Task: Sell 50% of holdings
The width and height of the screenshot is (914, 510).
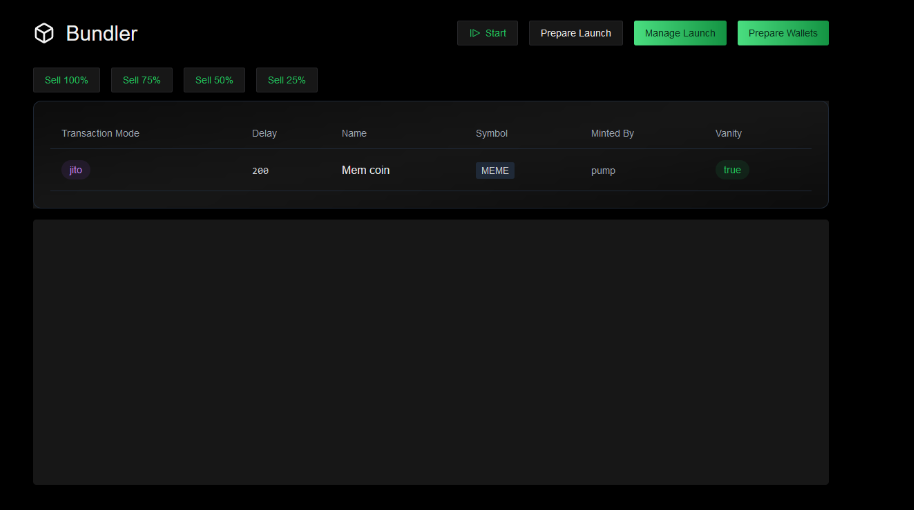Action: [x=214, y=80]
